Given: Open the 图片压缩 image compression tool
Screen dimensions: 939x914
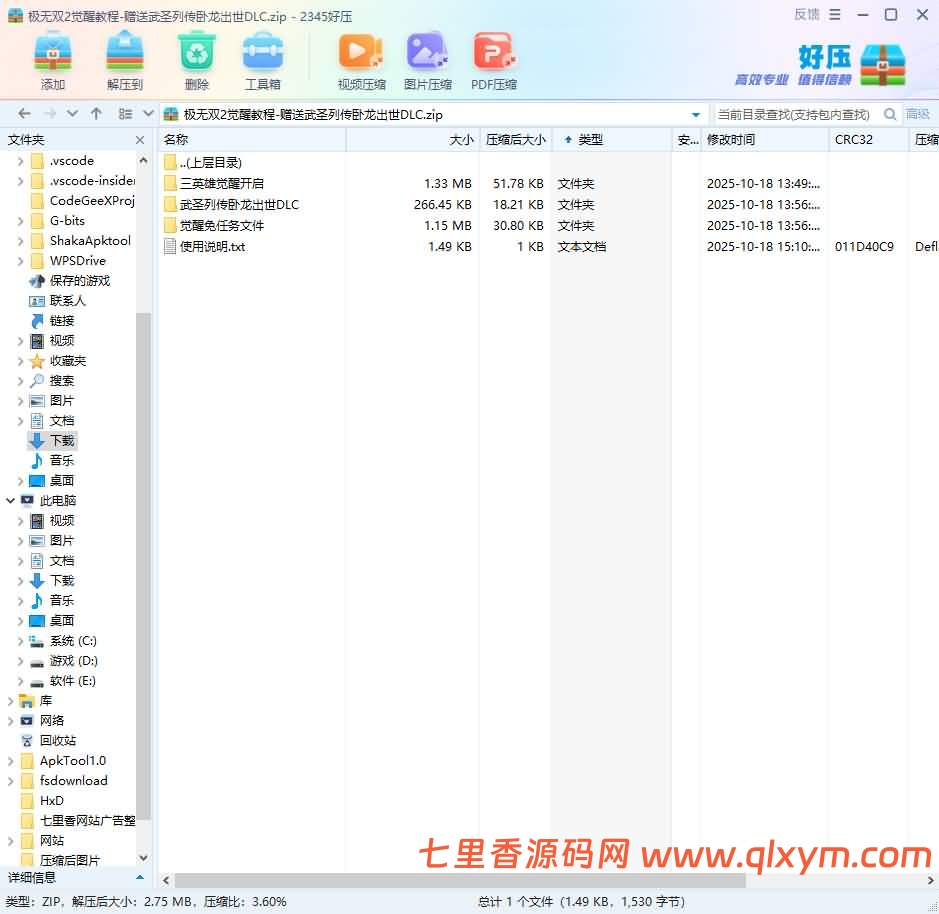Looking at the screenshot, I should (x=427, y=60).
